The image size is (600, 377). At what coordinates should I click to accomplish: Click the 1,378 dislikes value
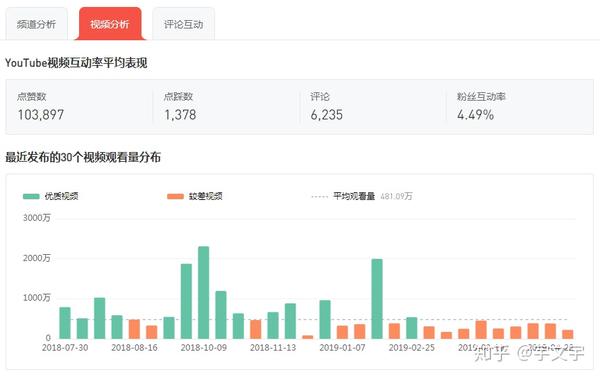click(x=180, y=114)
